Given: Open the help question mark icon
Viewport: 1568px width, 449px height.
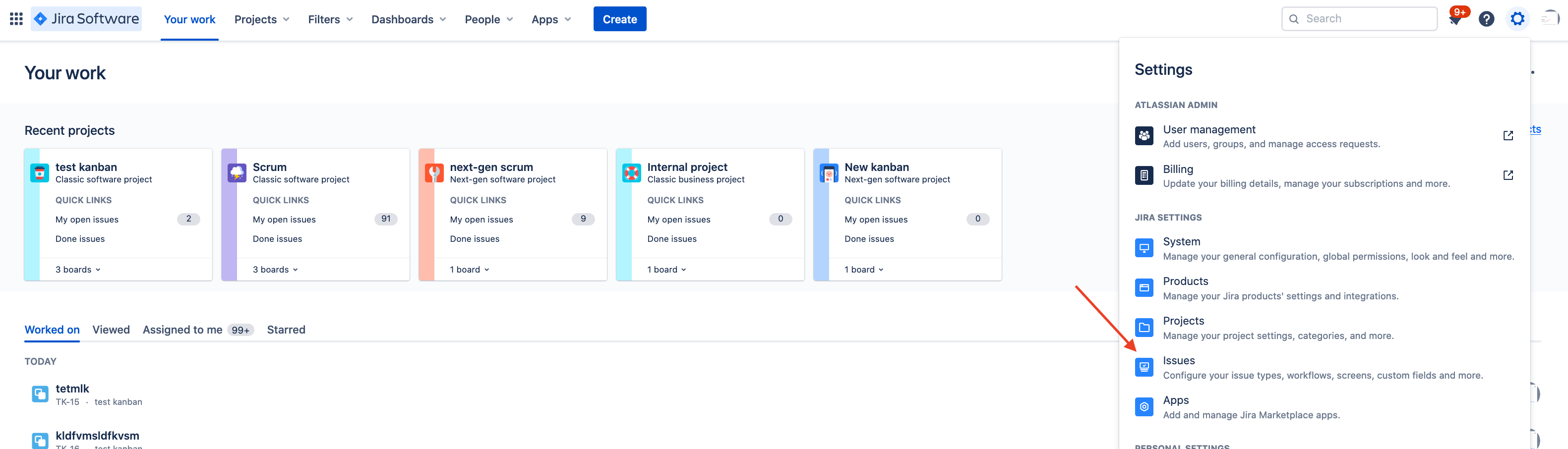Looking at the screenshot, I should point(1487,19).
